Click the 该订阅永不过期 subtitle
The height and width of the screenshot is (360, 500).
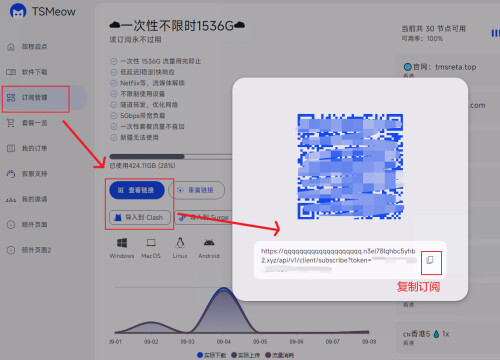135,39
